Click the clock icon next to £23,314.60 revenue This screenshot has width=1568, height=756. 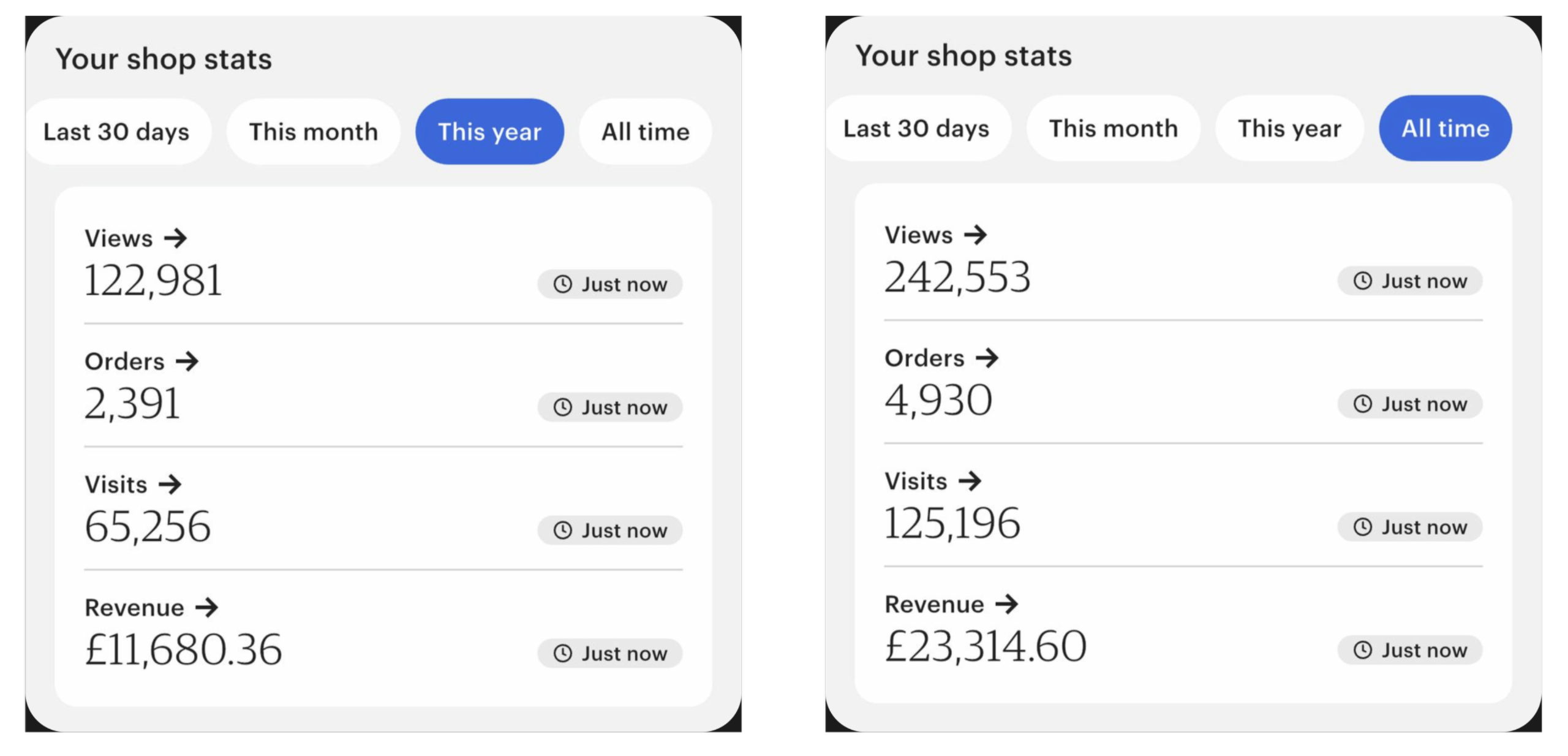coord(1362,649)
